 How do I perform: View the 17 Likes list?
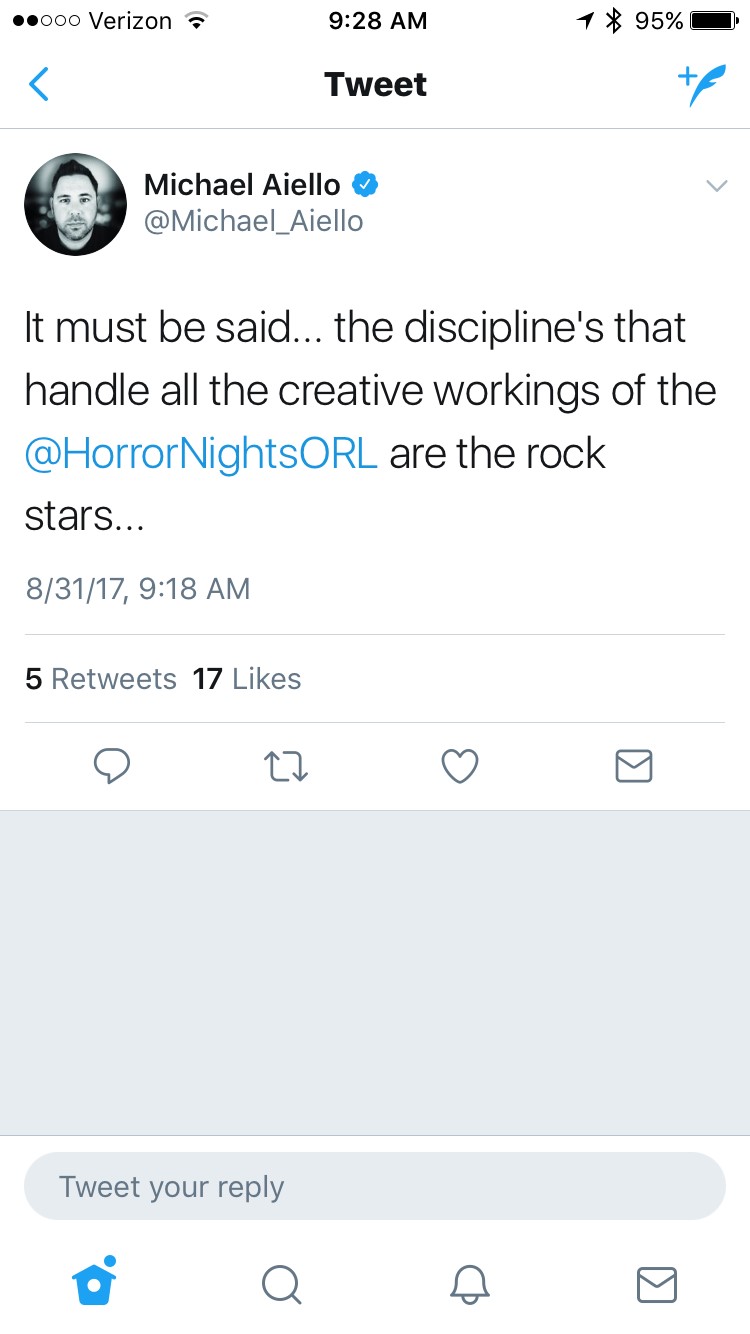[x=247, y=679]
